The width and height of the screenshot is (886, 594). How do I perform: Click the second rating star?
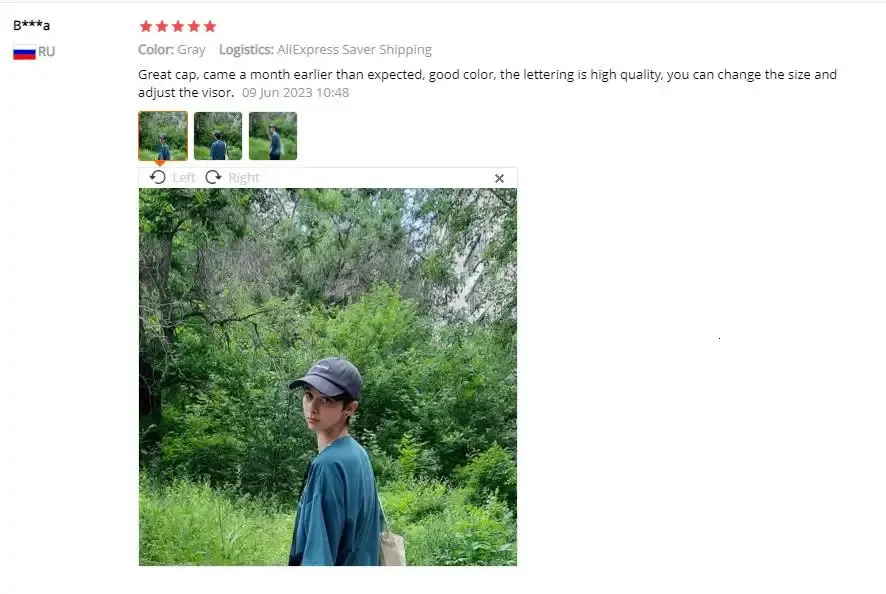162,26
